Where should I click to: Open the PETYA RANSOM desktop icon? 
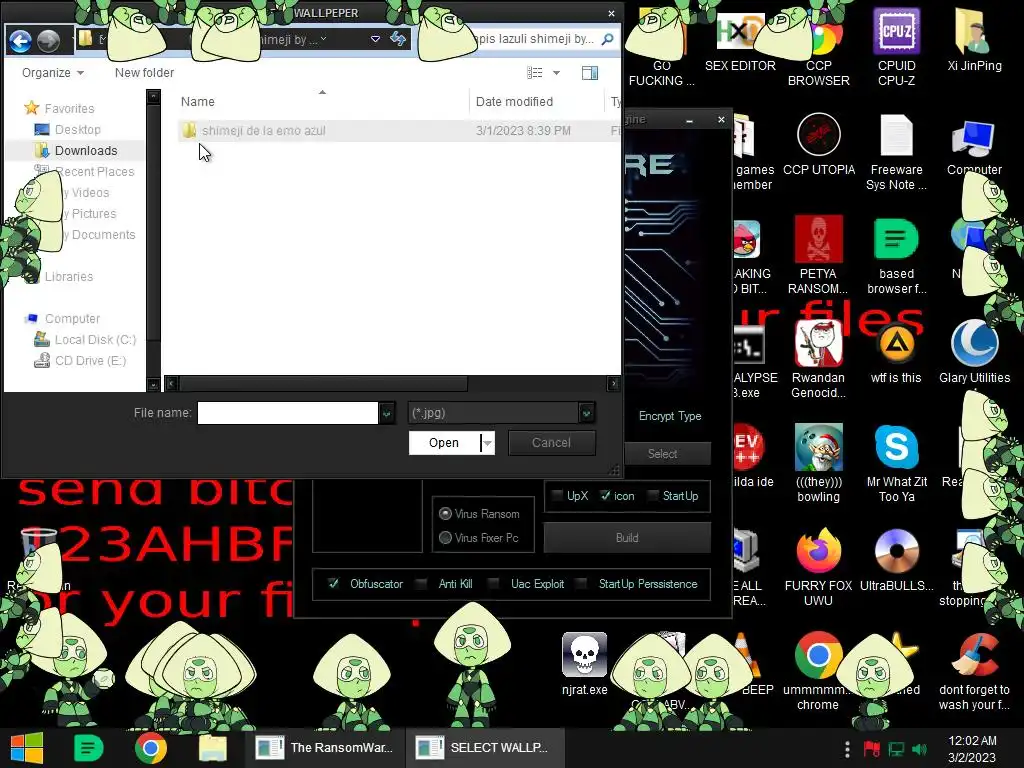pos(818,256)
